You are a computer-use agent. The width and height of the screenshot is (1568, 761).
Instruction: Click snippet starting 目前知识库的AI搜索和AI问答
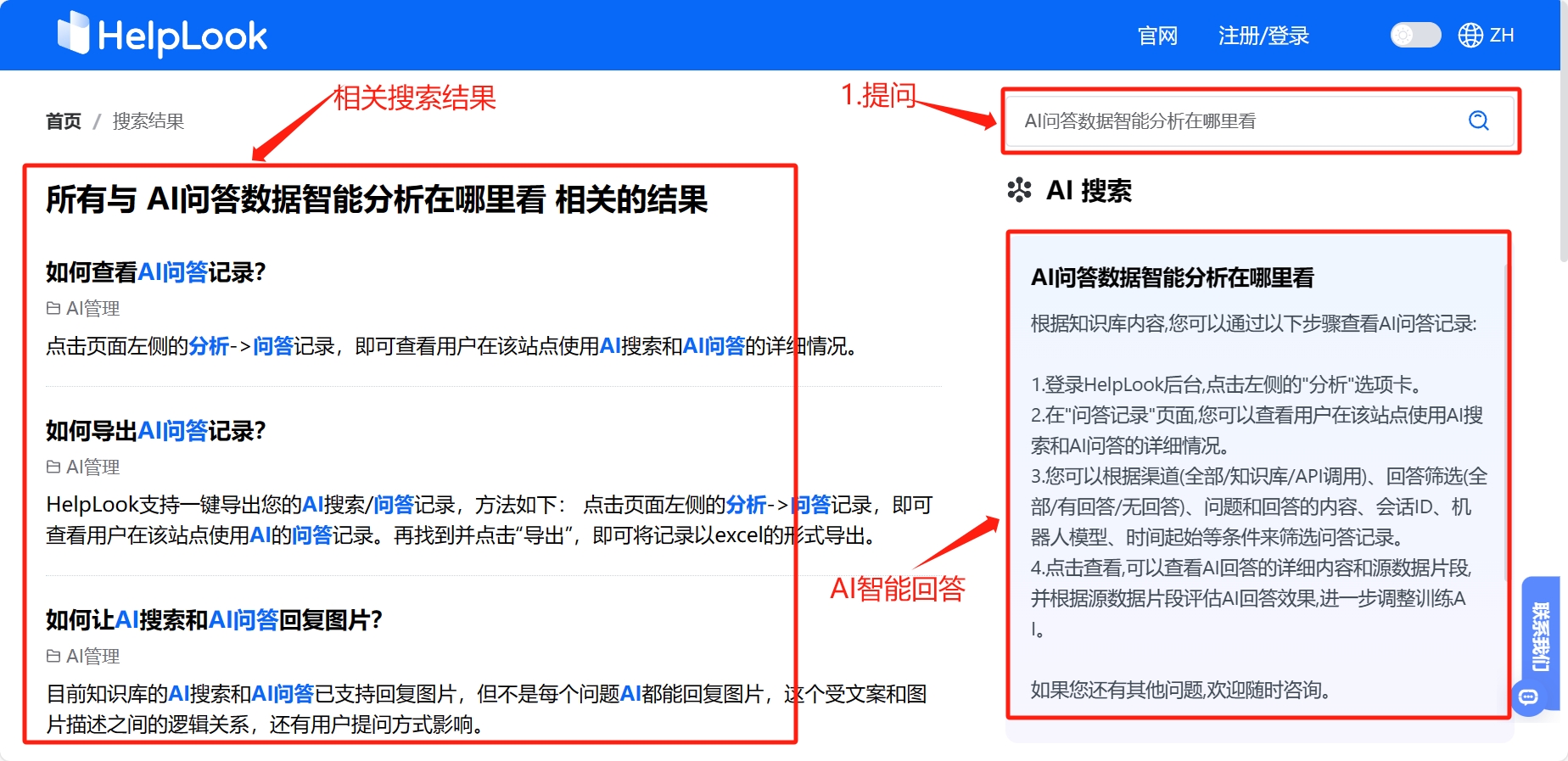click(x=486, y=709)
